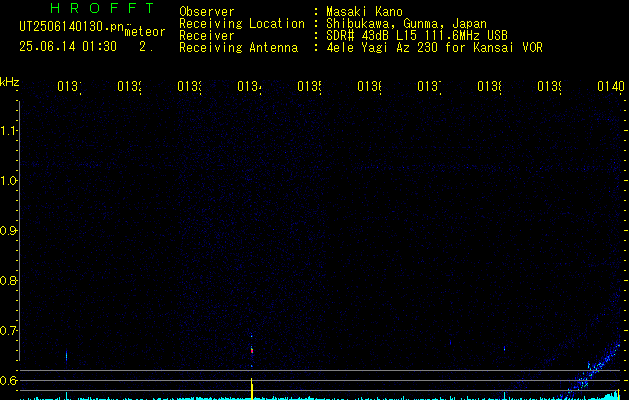Screen dimensions: 629x400
Task: Click the 0134 time marker
Action: (249, 87)
